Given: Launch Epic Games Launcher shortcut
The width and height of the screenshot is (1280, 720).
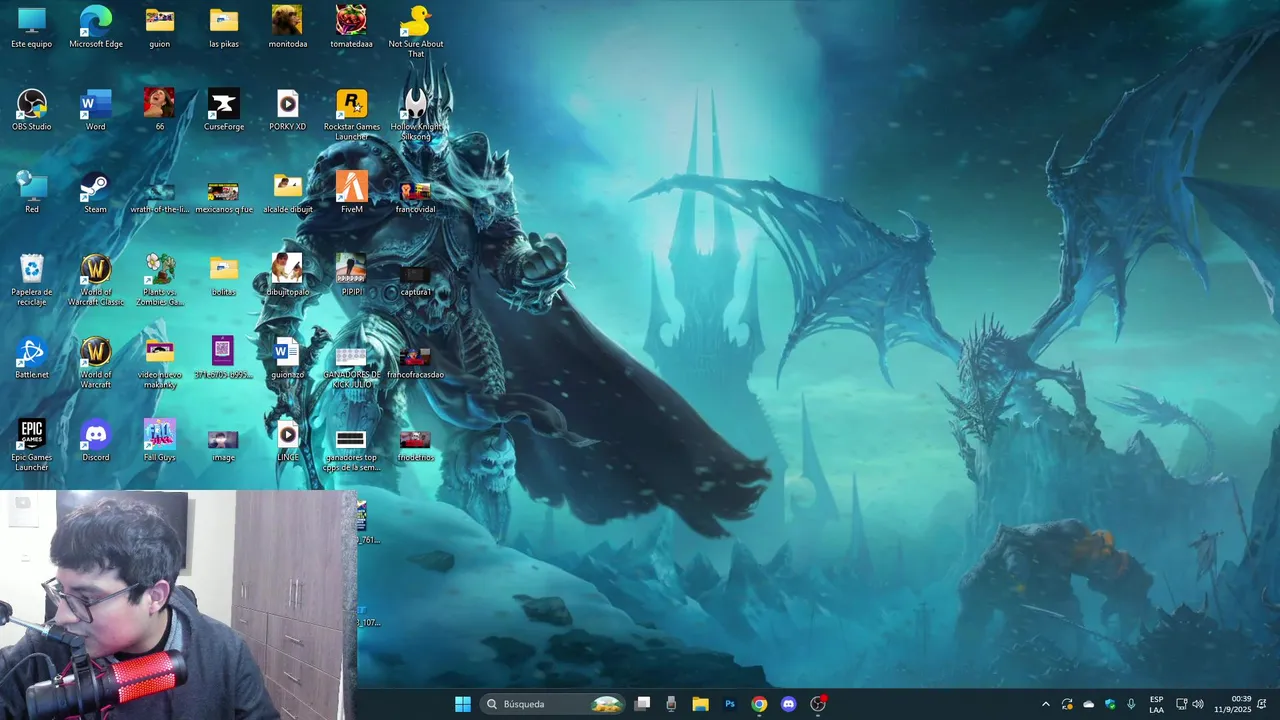Looking at the screenshot, I should (x=32, y=445).
